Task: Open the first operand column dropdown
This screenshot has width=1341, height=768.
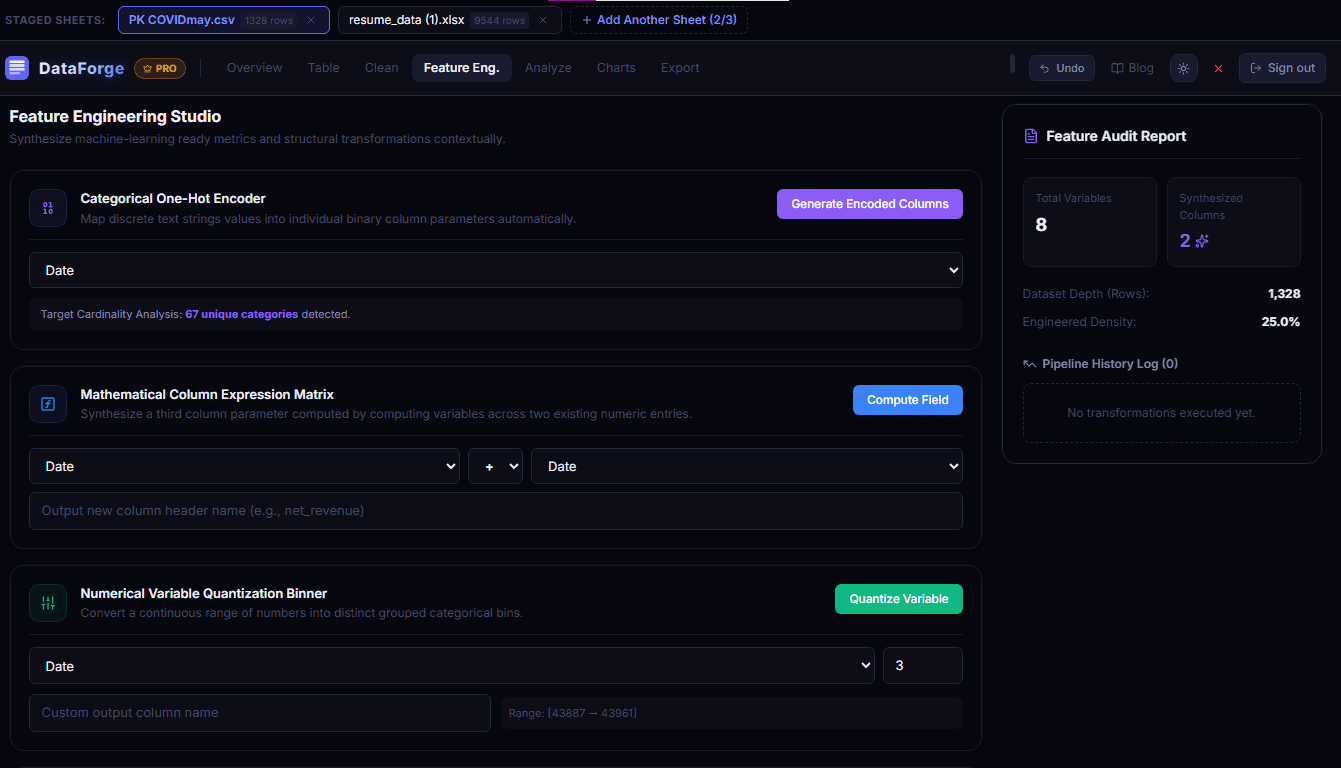Action: (x=245, y=466)
